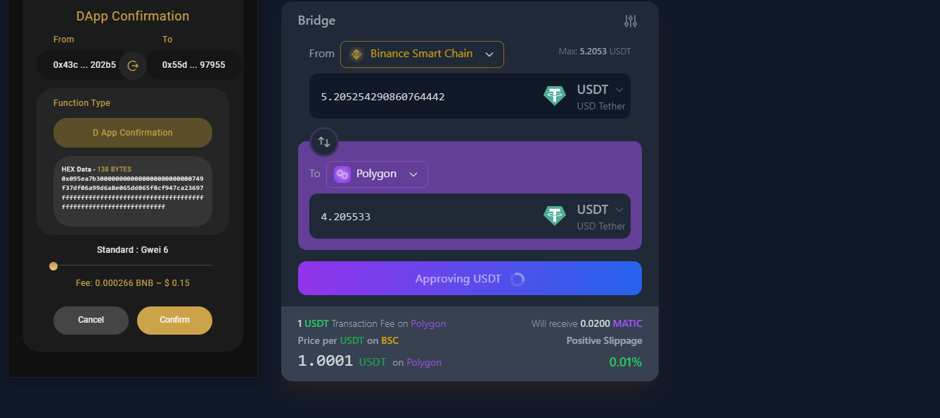Click the HEX Data text box
Viewport: 940px width, 418px height.
[x=133, y=190]
